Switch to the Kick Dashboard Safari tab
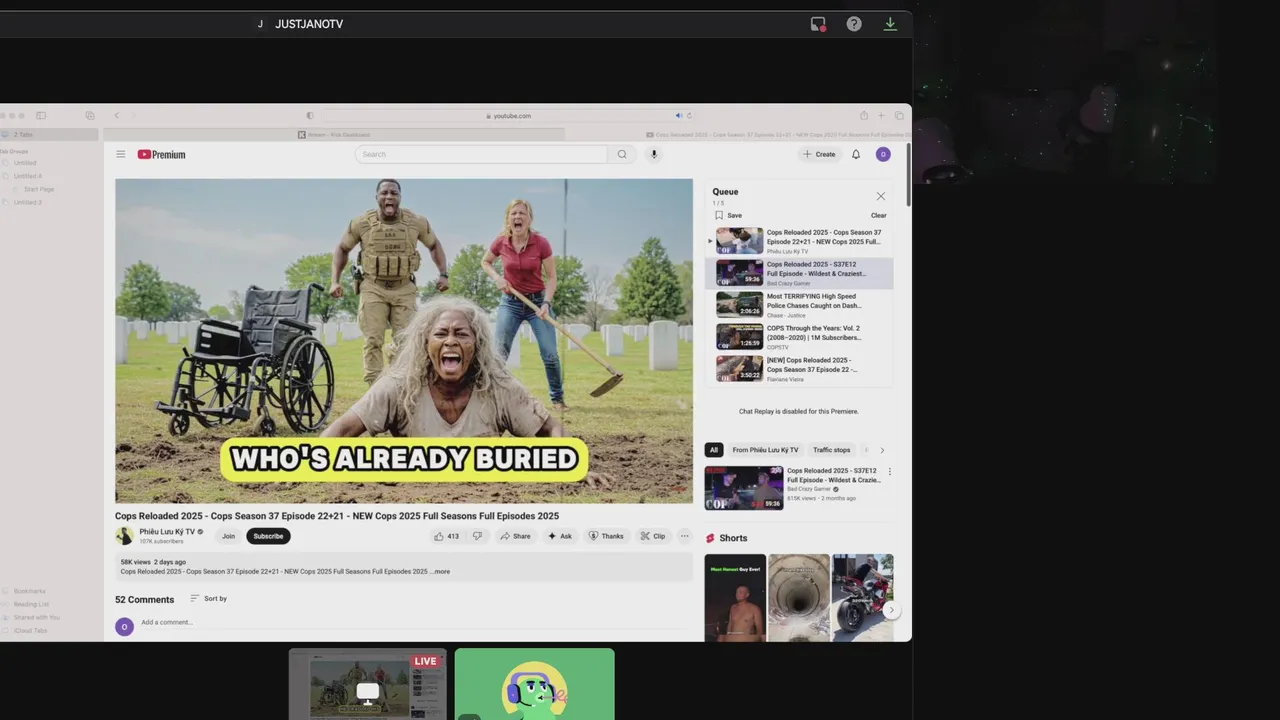This screenshot has width=1280, height=720. 334,134
